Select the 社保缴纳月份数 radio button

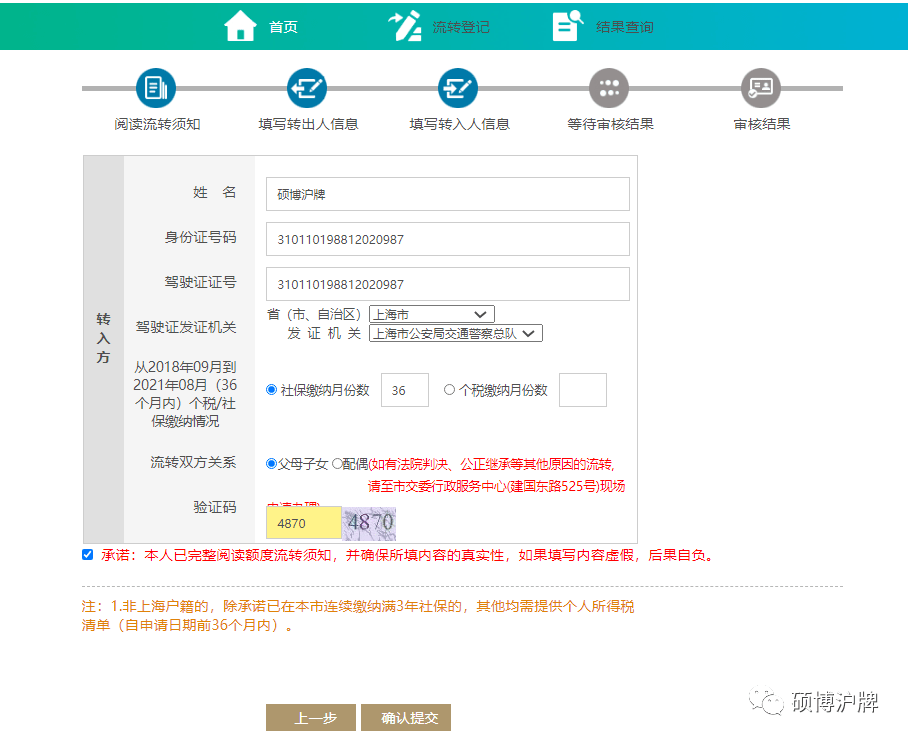[270, 389]
